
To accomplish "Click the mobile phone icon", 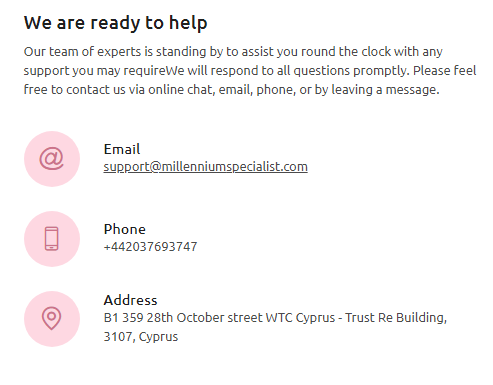I will point(52,239).
